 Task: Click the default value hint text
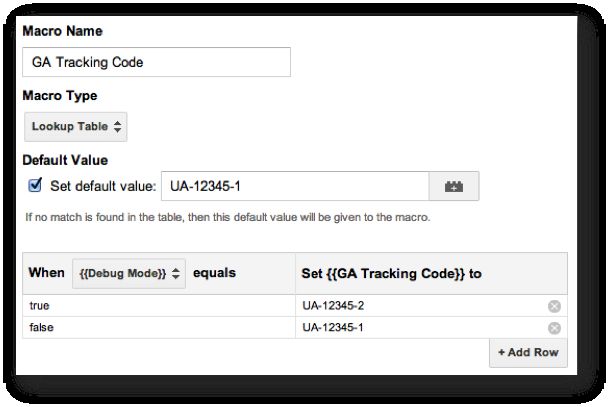pyautogui.click(x=228, y=217)
